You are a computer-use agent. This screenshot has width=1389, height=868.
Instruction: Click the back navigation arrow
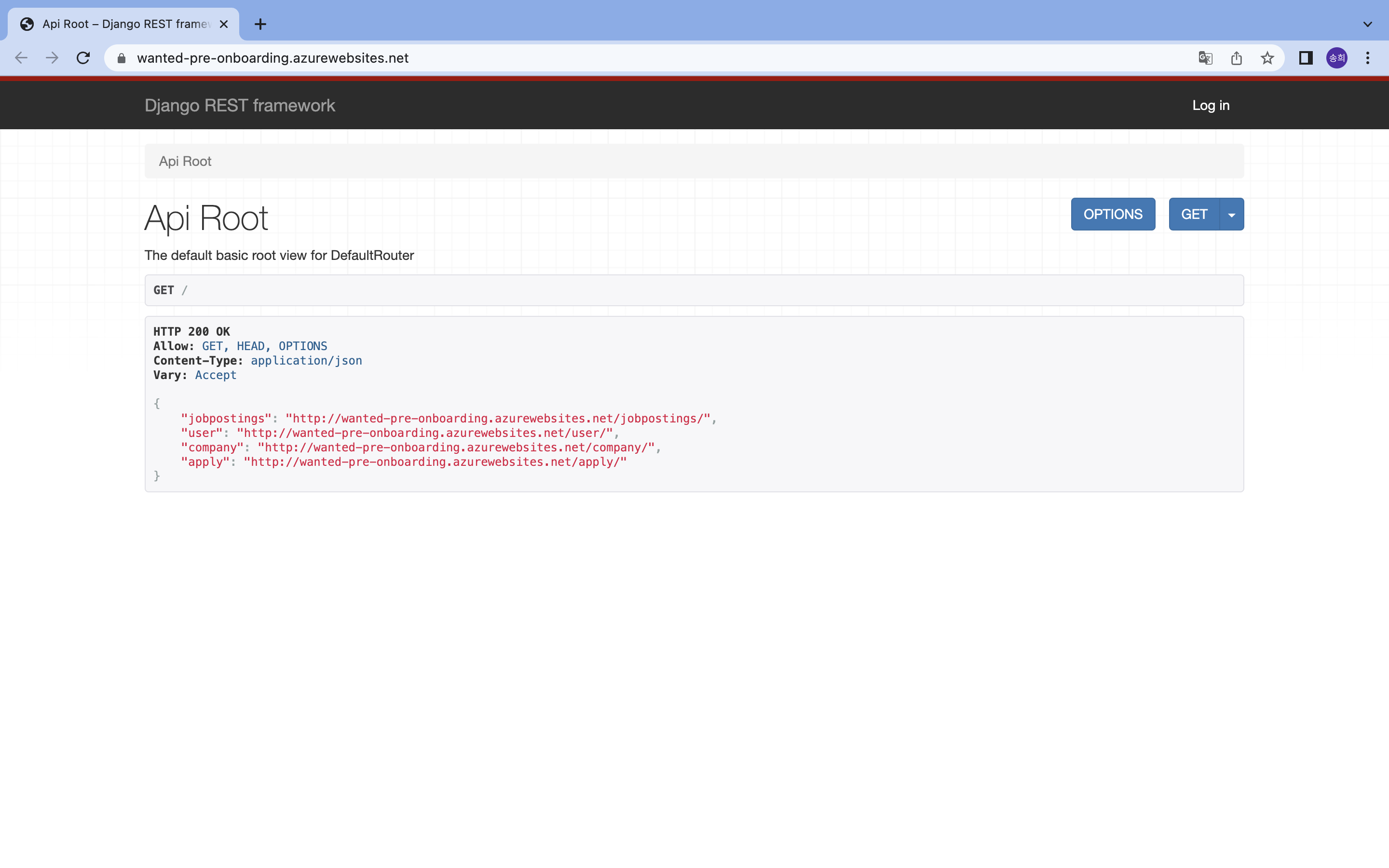(21, 57)
